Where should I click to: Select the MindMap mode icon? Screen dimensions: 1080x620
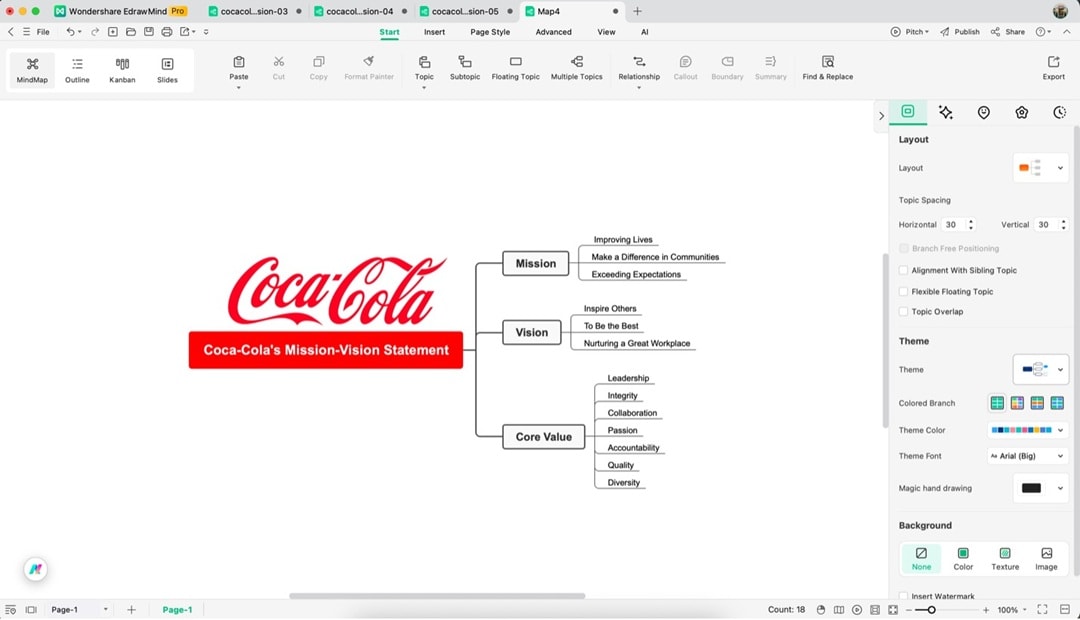(31, 70)
